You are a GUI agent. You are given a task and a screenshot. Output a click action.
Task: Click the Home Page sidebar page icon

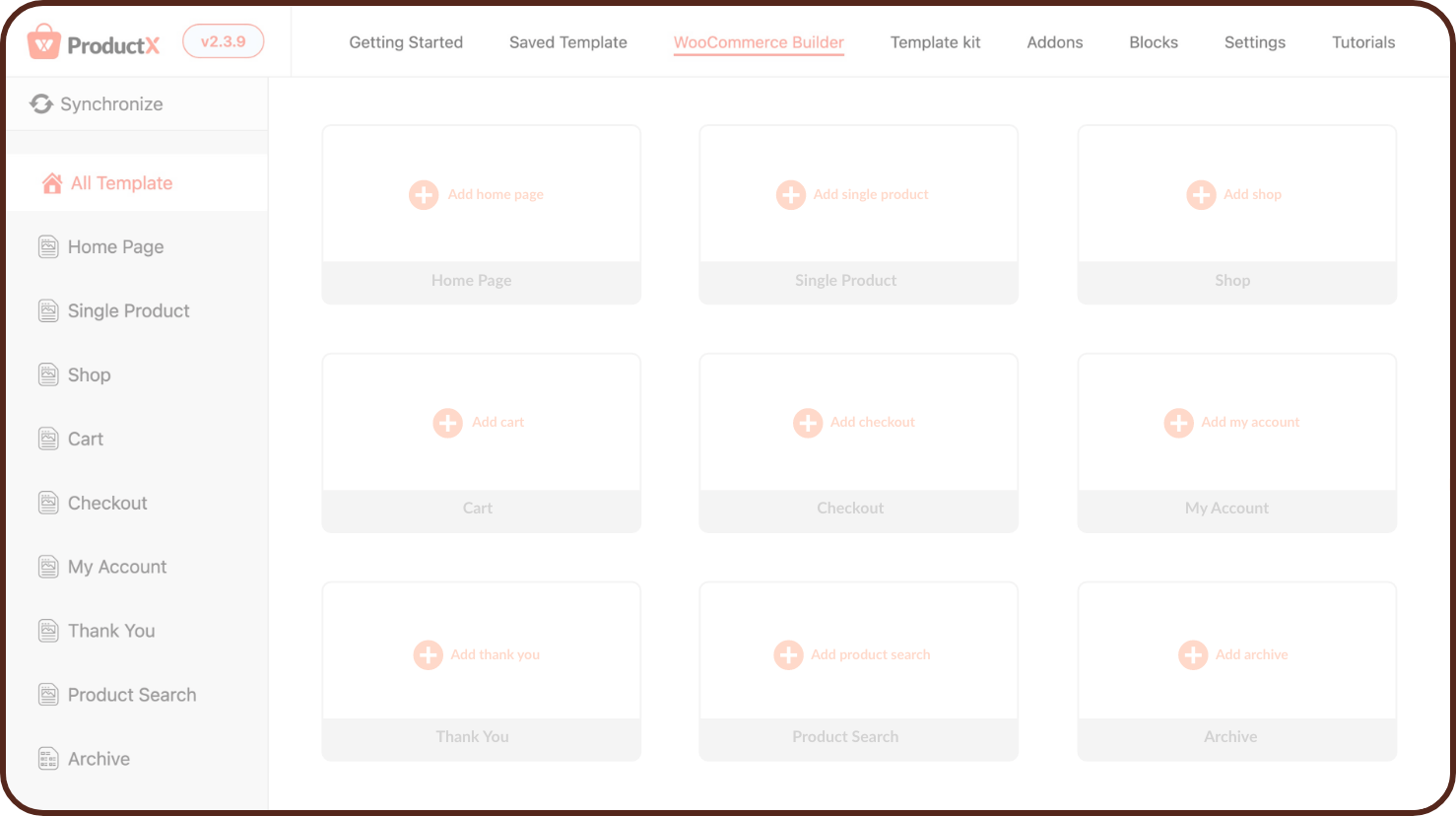(48, 246)
